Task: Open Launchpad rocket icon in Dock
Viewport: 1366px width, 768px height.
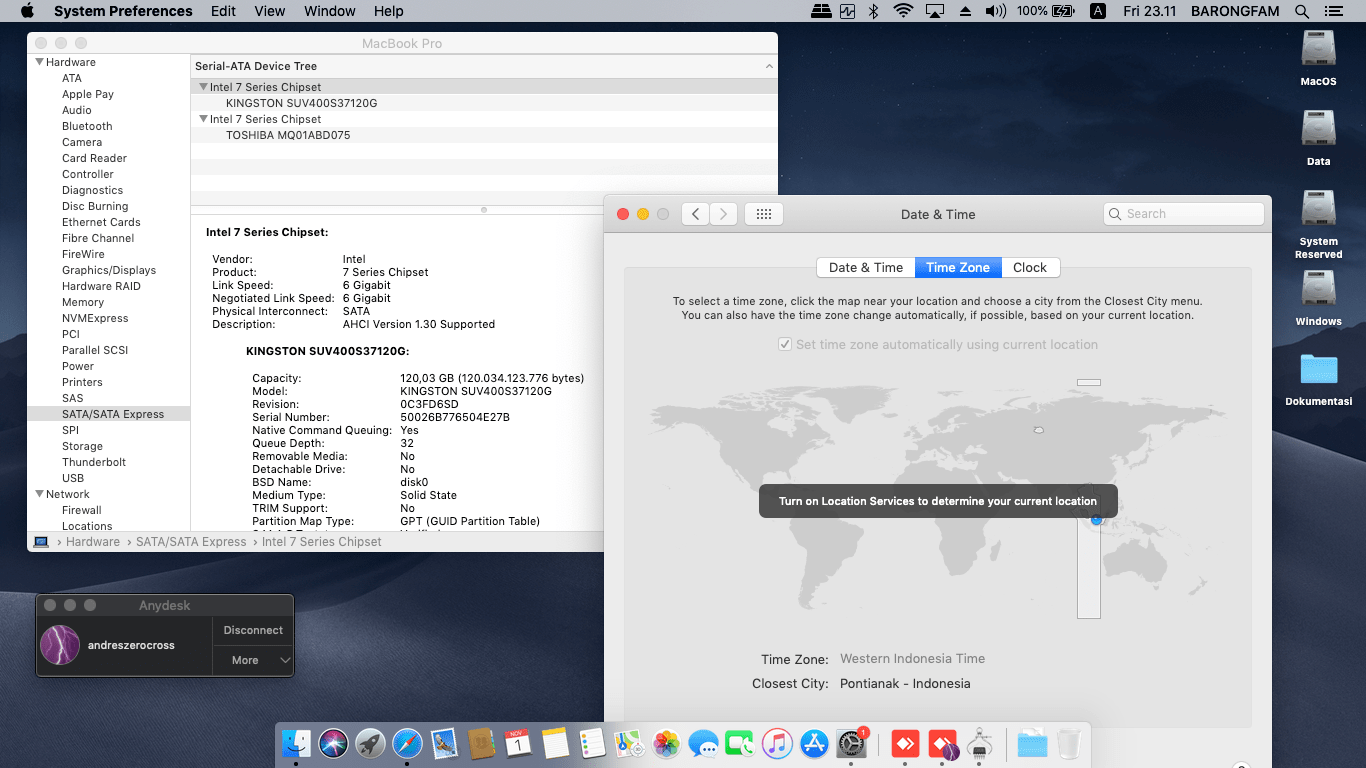Action: (x=370, y=744)
